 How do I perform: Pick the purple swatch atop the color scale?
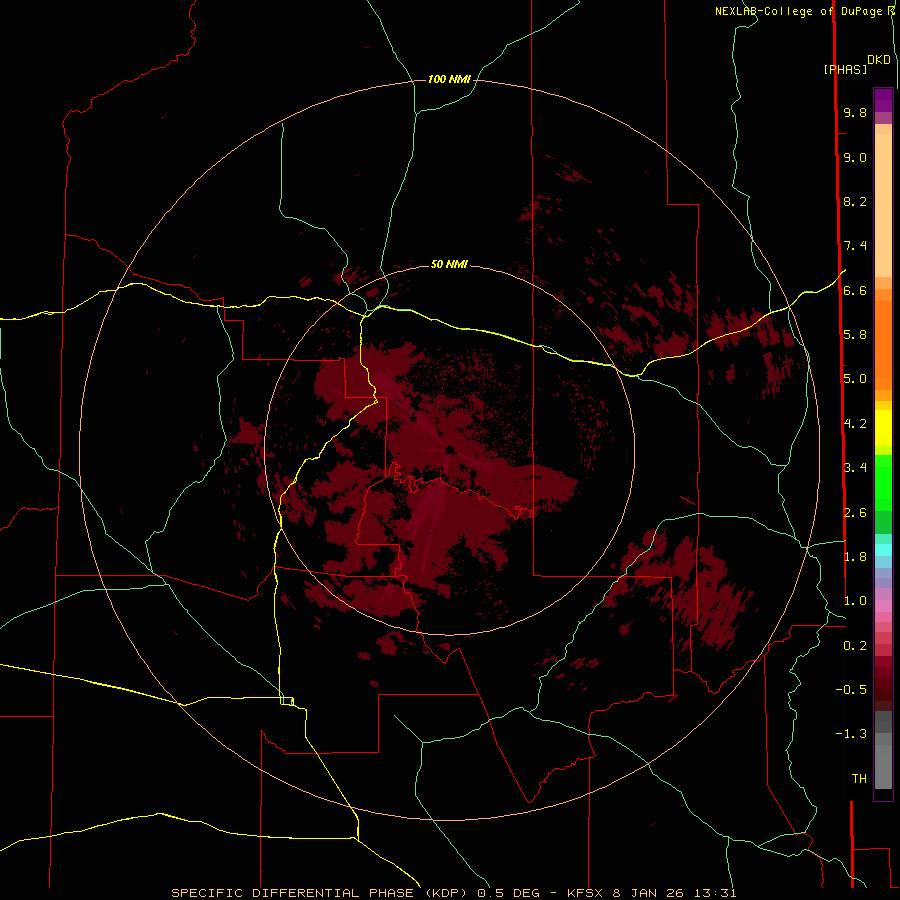point(883,100)
